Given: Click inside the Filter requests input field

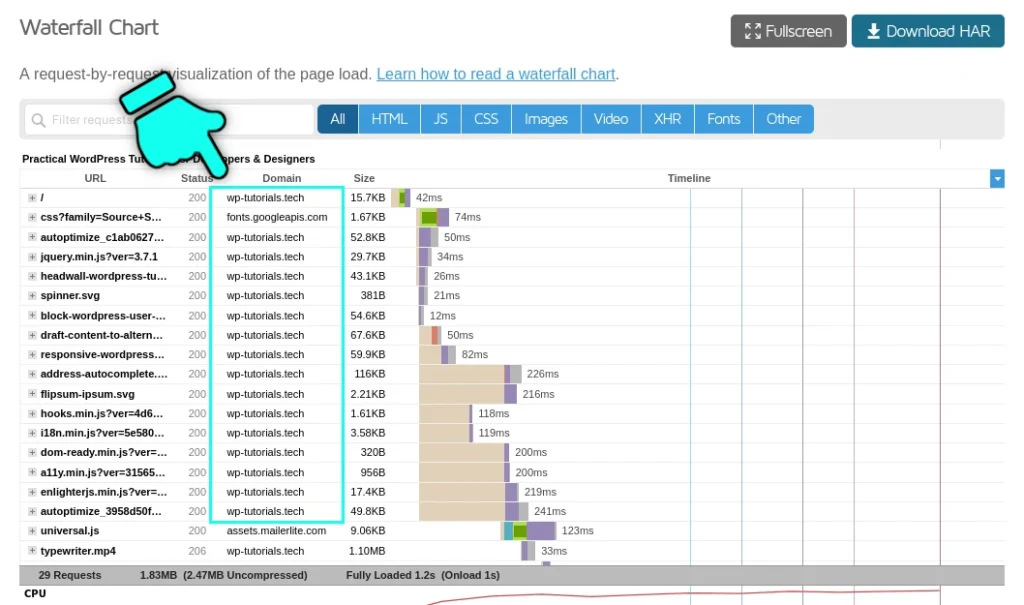Looking at the screenshot, I should (x=150, y=119).
